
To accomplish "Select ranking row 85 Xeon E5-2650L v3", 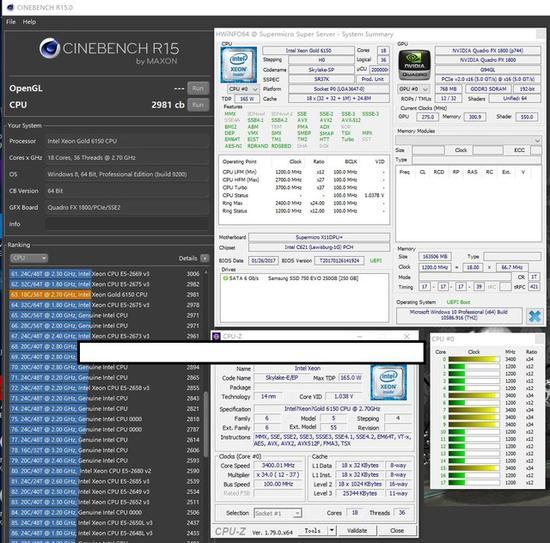I will click(x=105, y=523).
